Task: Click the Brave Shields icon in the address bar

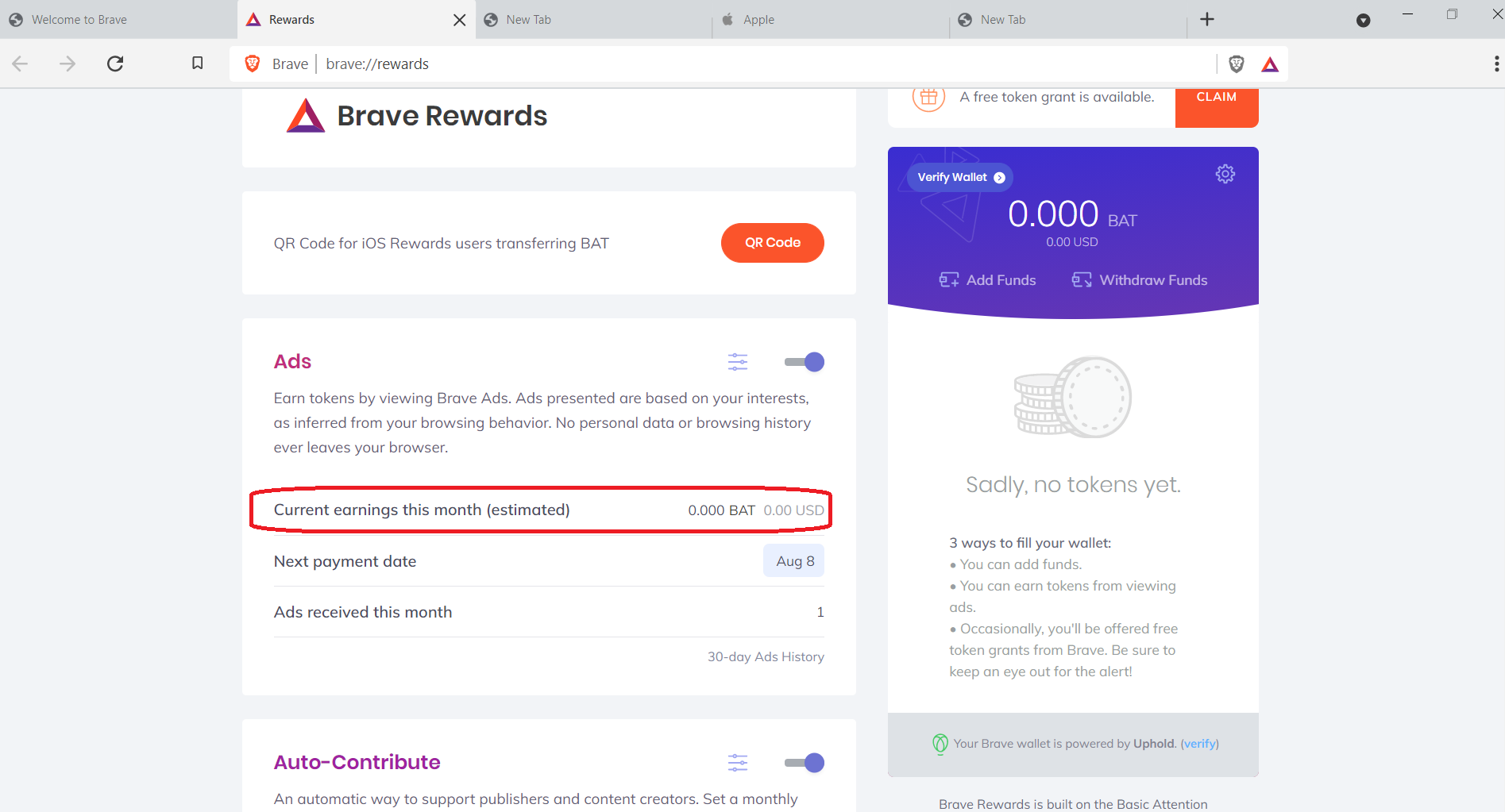Action: click(x=1236, y=63)
